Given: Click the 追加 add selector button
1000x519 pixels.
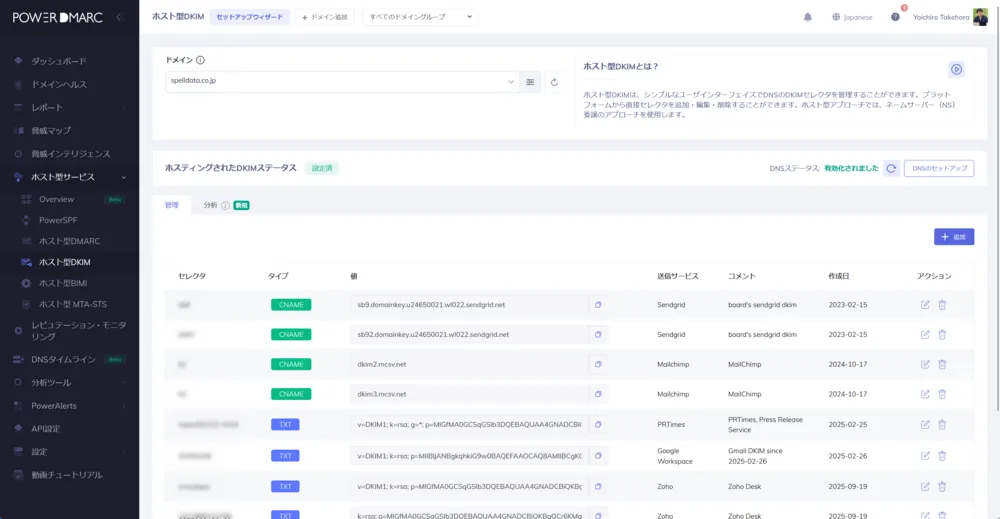Looking at the screenshot, I should click(x=953, y=237).
